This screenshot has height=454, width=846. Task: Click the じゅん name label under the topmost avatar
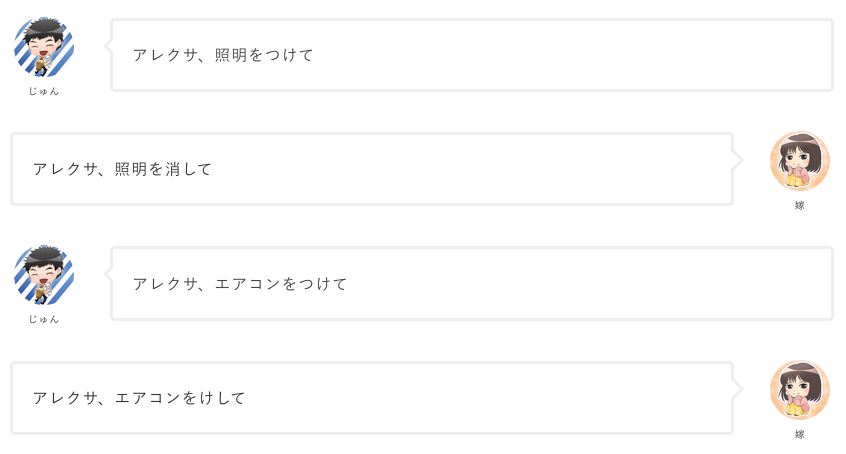pos(44,91)
